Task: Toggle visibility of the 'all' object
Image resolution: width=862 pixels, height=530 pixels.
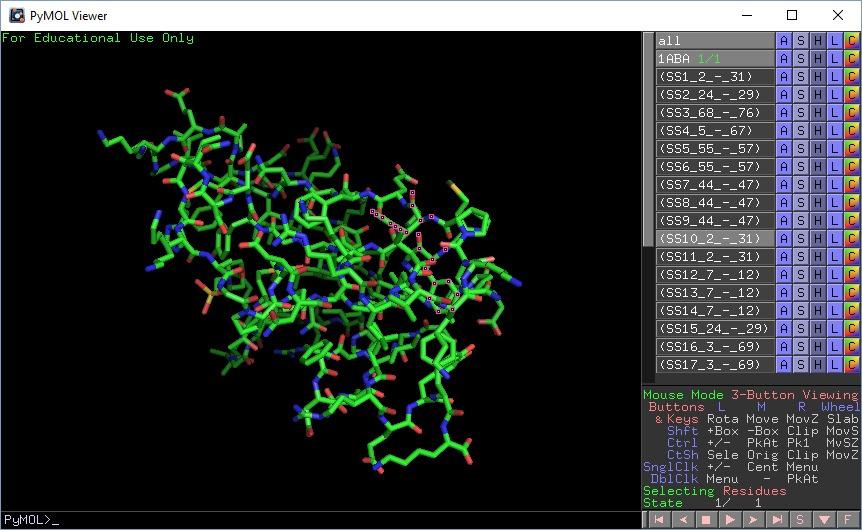Action: (x=715, y=41)
